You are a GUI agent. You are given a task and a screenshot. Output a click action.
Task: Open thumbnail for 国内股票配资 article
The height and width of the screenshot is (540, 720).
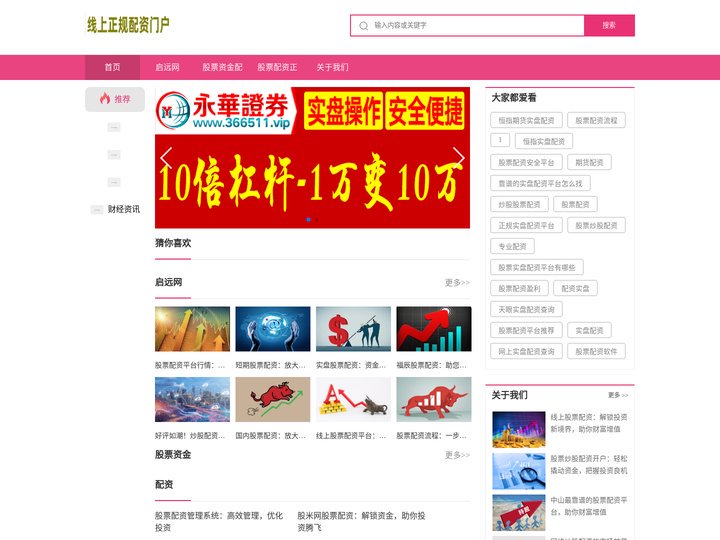[x=273, y=399]
